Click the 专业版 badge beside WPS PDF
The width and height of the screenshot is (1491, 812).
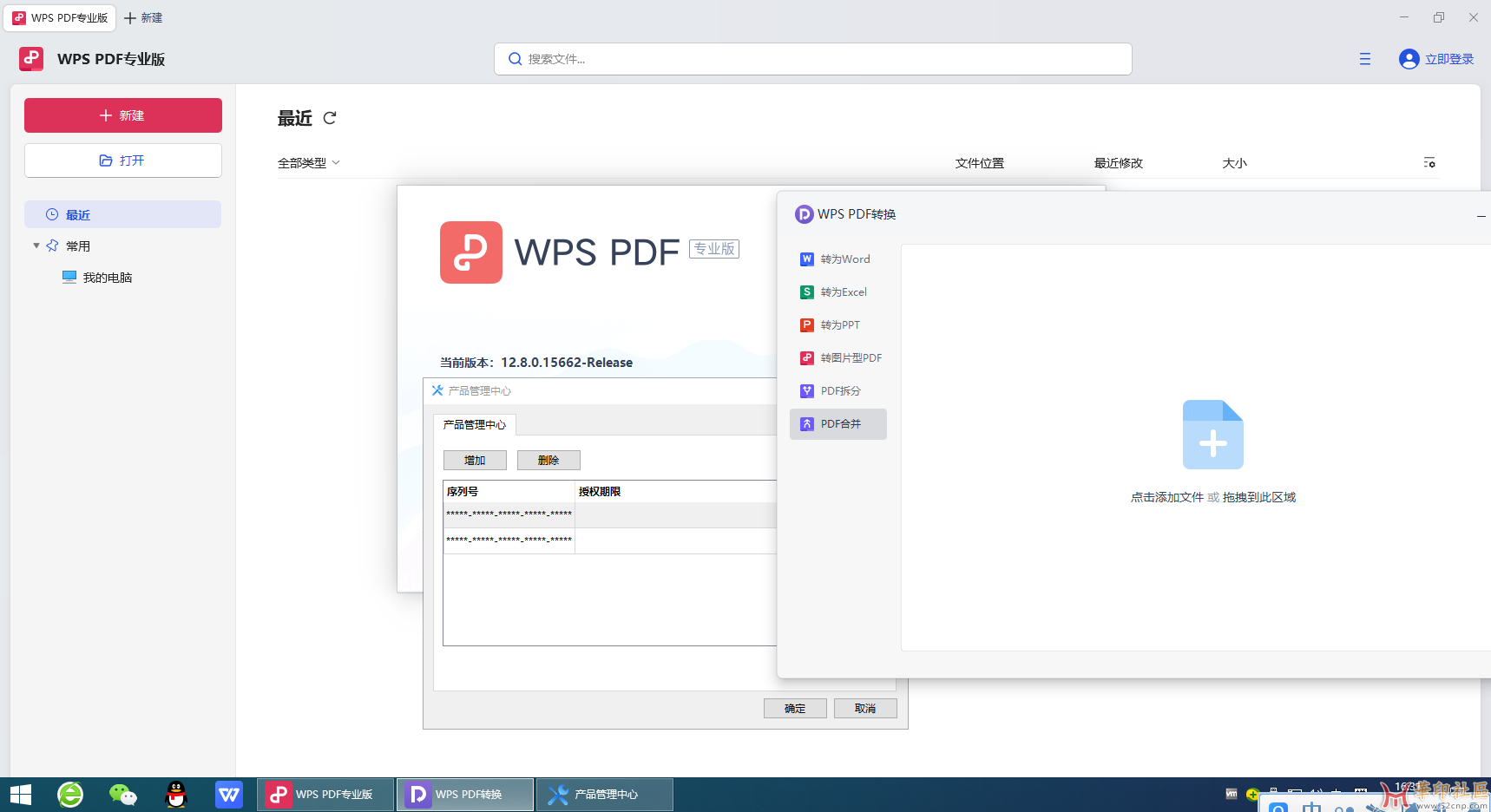[x=714, y=248]
